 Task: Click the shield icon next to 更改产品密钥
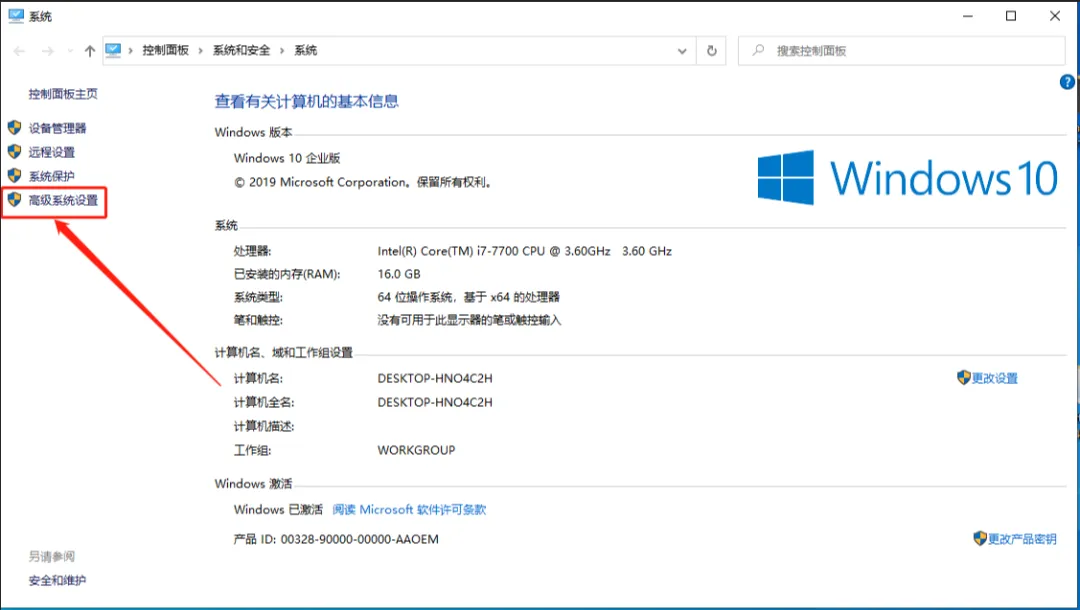[x=980, y=538]
